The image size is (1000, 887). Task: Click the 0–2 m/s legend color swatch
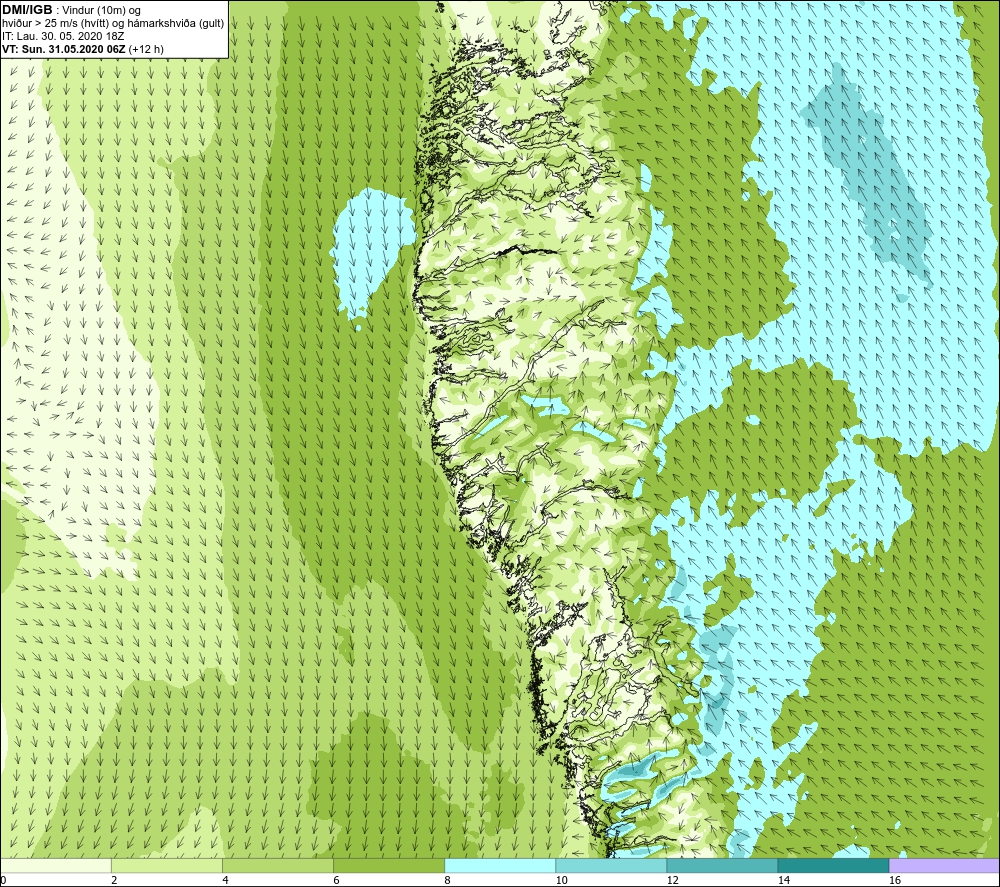click(x=56, y=865)
